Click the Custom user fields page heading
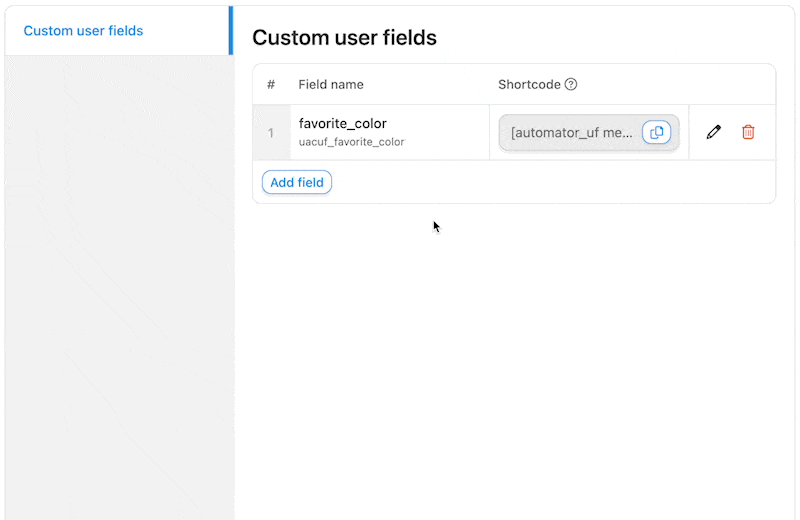This screenshot has height=520, width=800. pyautogui.click(x=344, y=38)
